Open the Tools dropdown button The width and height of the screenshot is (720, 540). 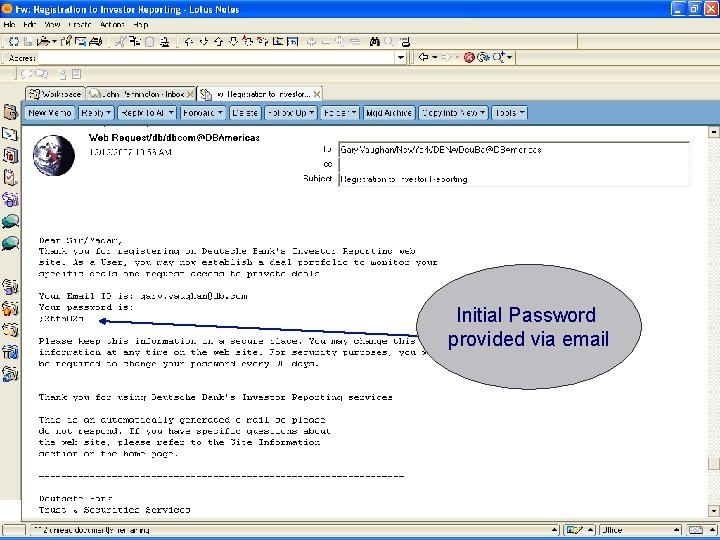(509, 112)
